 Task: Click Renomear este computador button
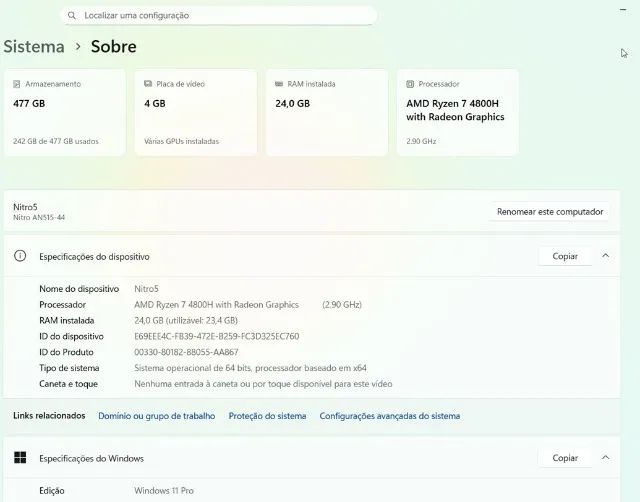click(x=549, y=212)
